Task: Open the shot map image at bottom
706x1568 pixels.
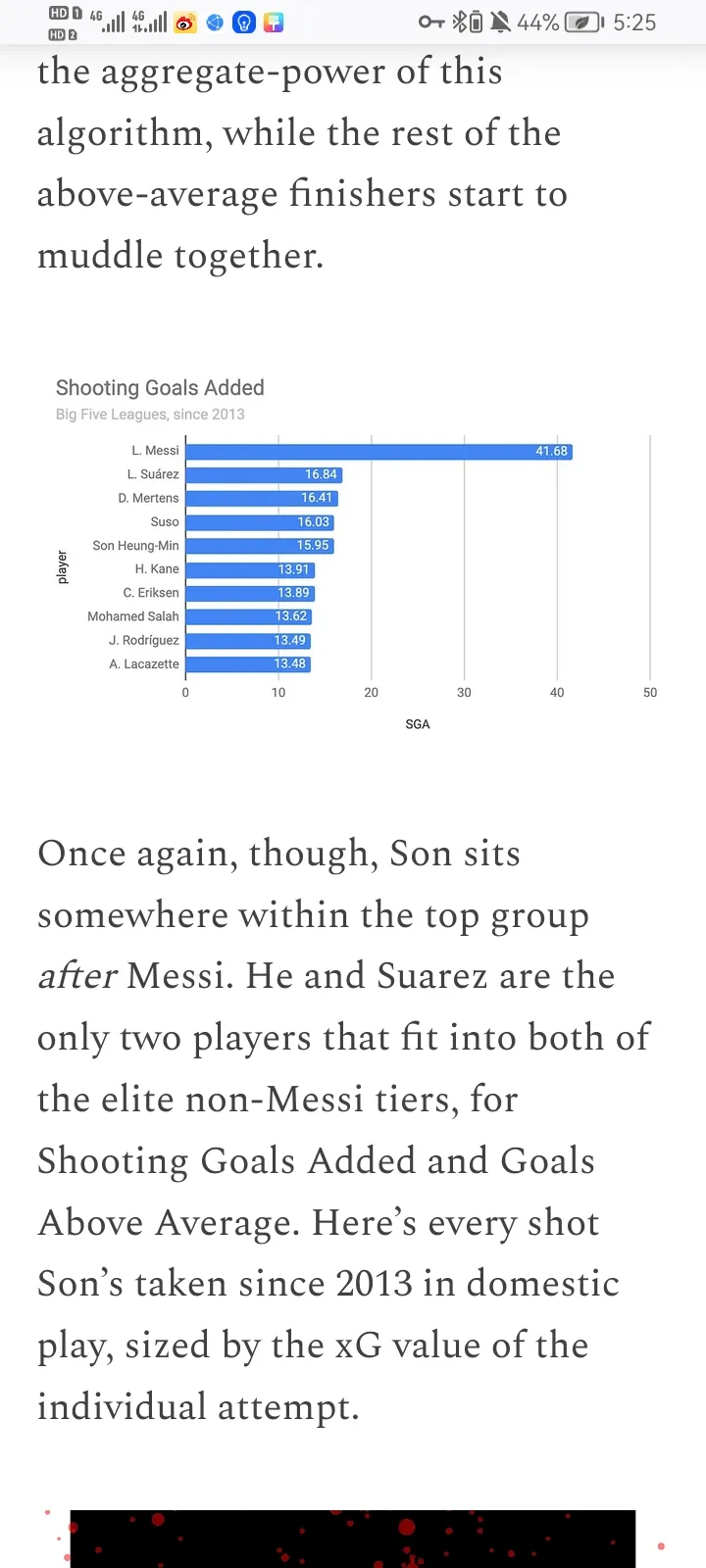Action: (353, 1539)
